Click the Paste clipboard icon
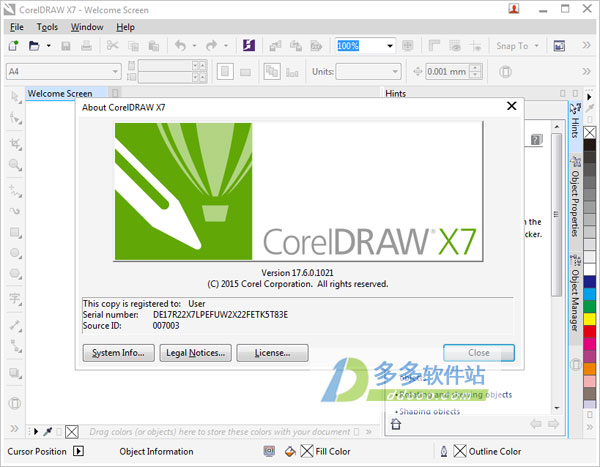 (x=154, y=46)
